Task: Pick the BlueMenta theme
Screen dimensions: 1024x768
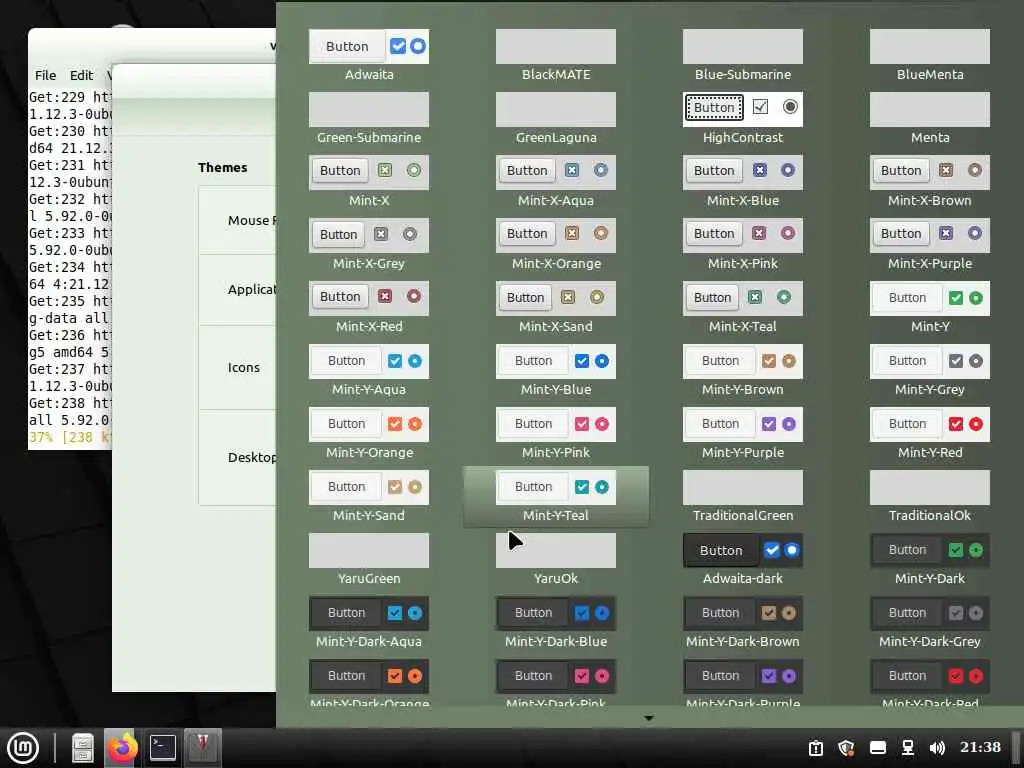Action: pyautogui.click(x=930, y=56)
